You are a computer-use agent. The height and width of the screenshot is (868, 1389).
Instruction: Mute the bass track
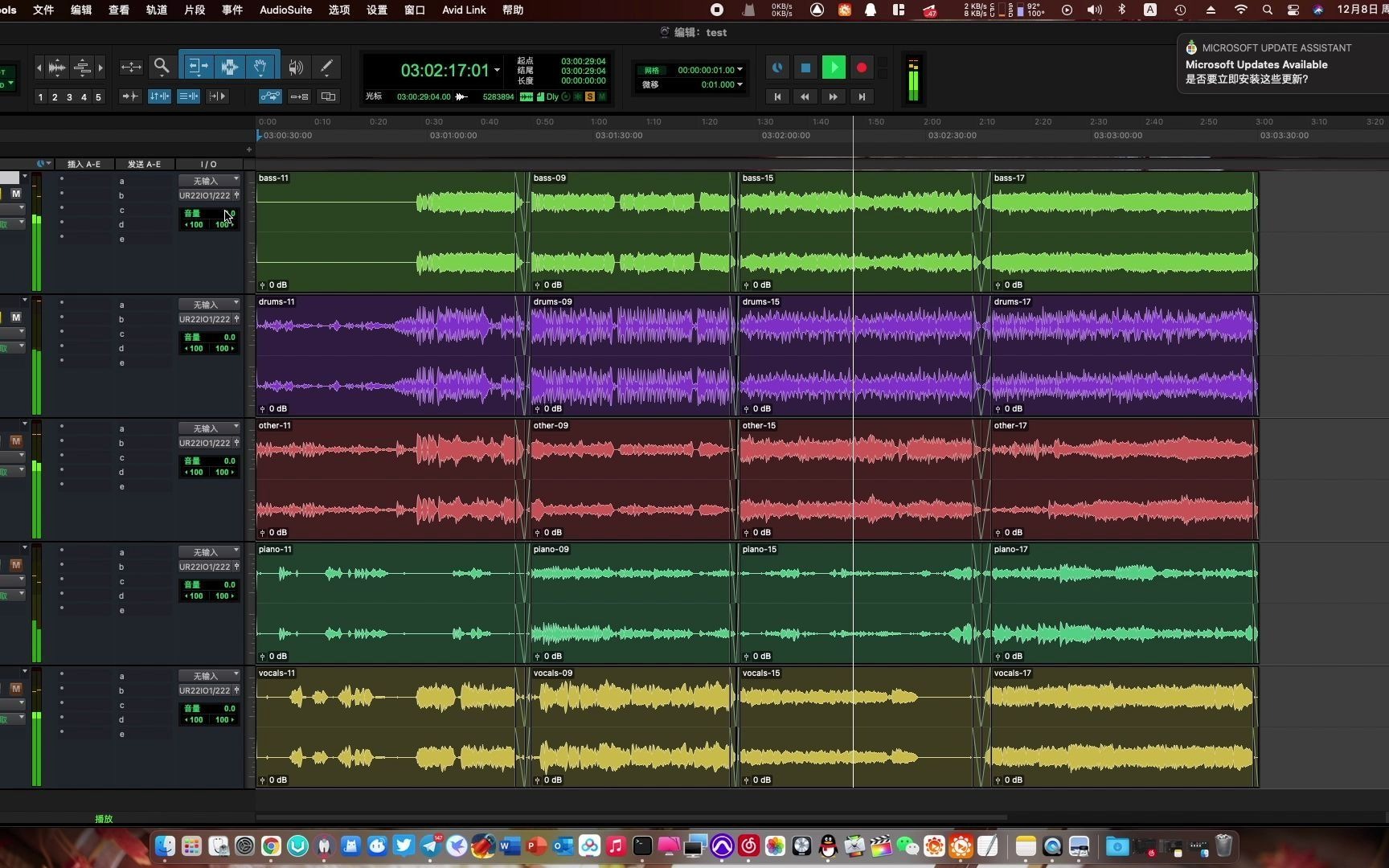pyautogui.click(x=16, y=194)
